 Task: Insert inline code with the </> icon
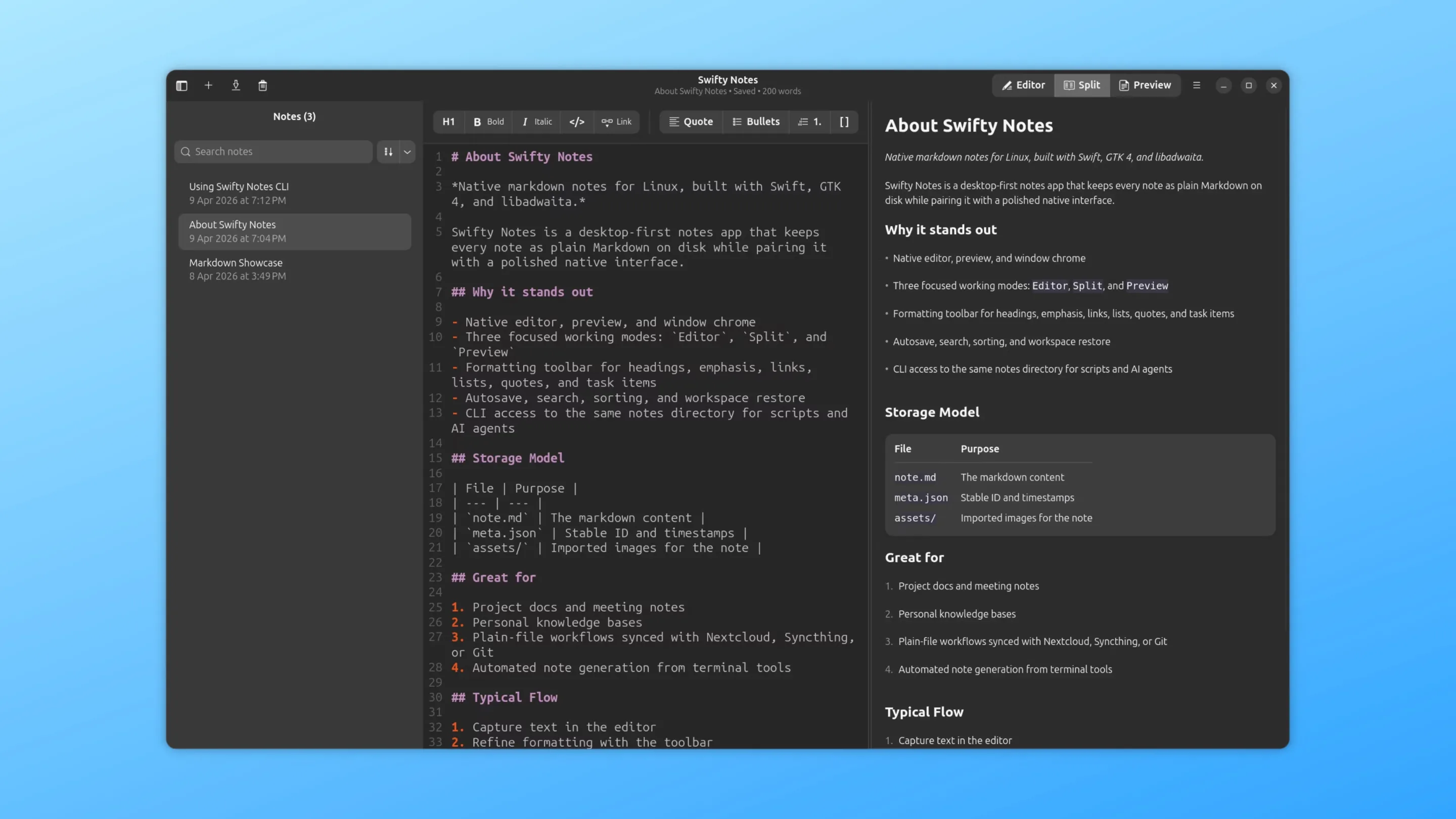coord(576,121)
